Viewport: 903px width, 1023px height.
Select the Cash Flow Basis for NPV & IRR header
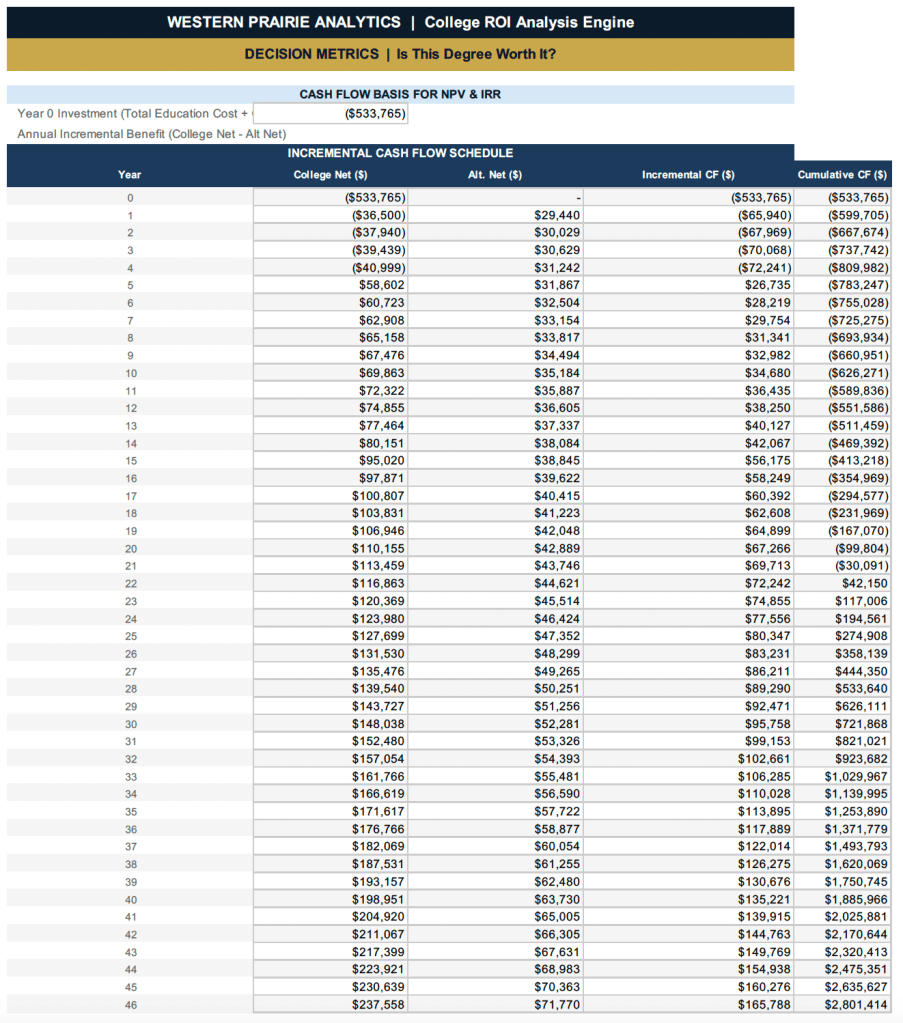[x=400, y=94]
